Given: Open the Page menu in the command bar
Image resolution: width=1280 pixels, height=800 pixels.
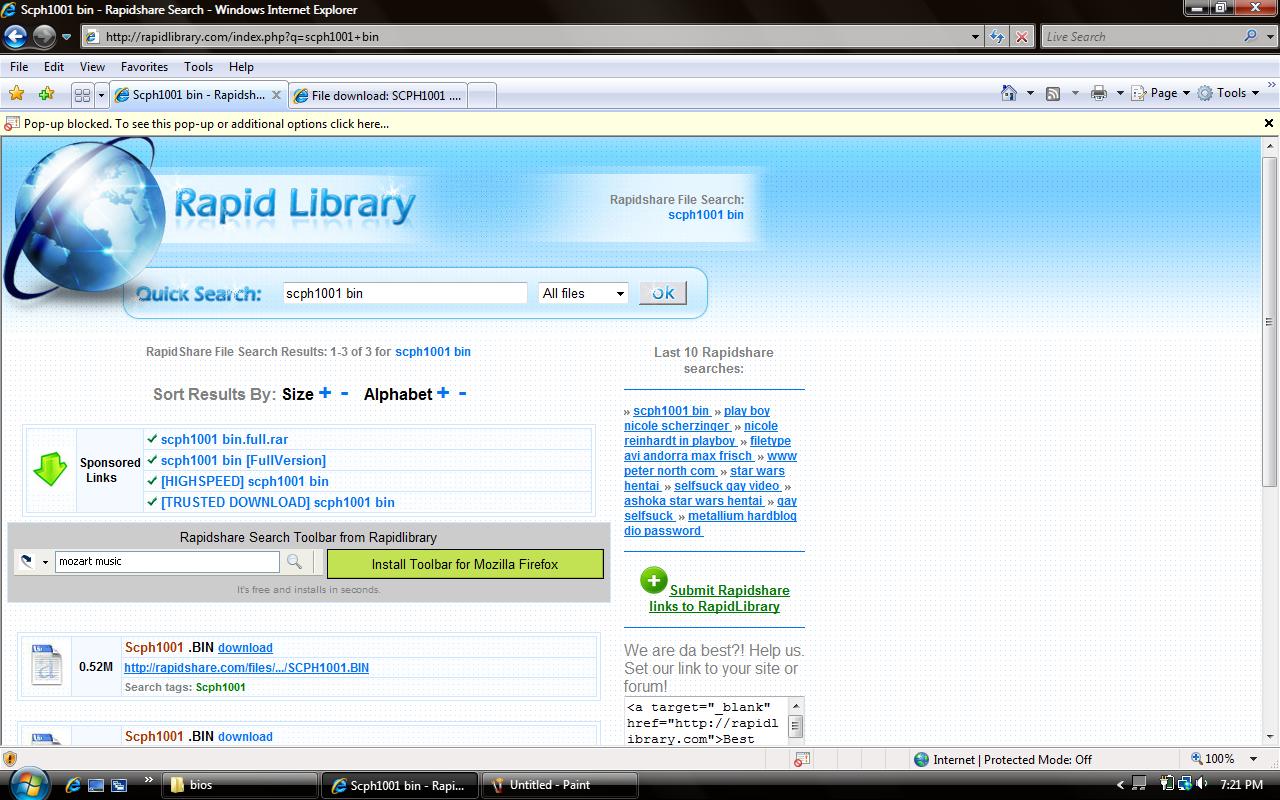Looking at the screenshot, I should point(1160,93).
